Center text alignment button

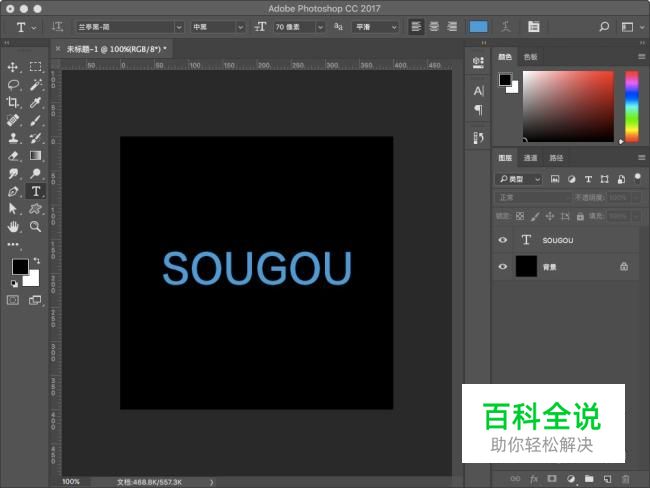(x=434, y=27)
